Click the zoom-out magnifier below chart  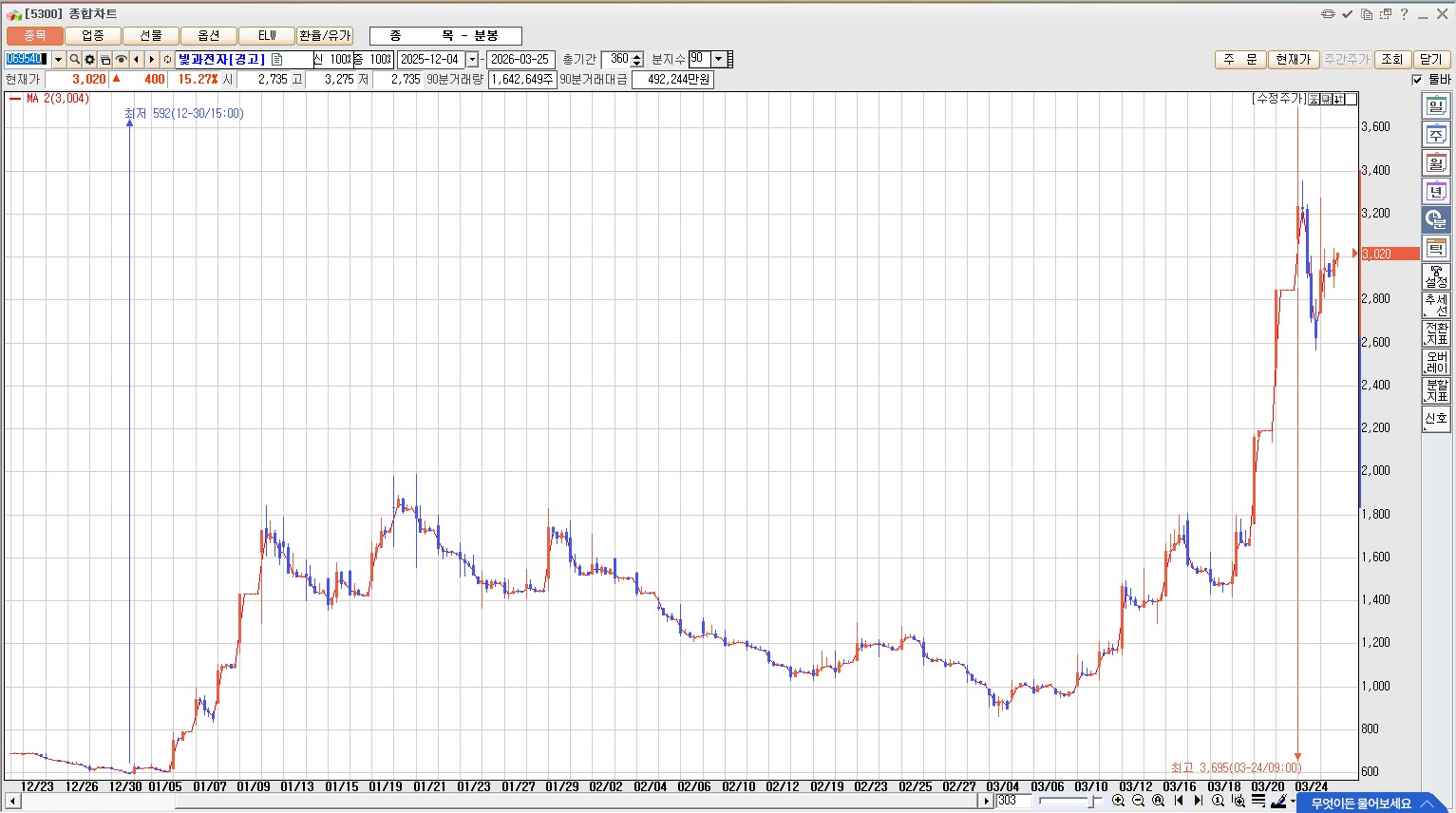tap(1138, 802)
